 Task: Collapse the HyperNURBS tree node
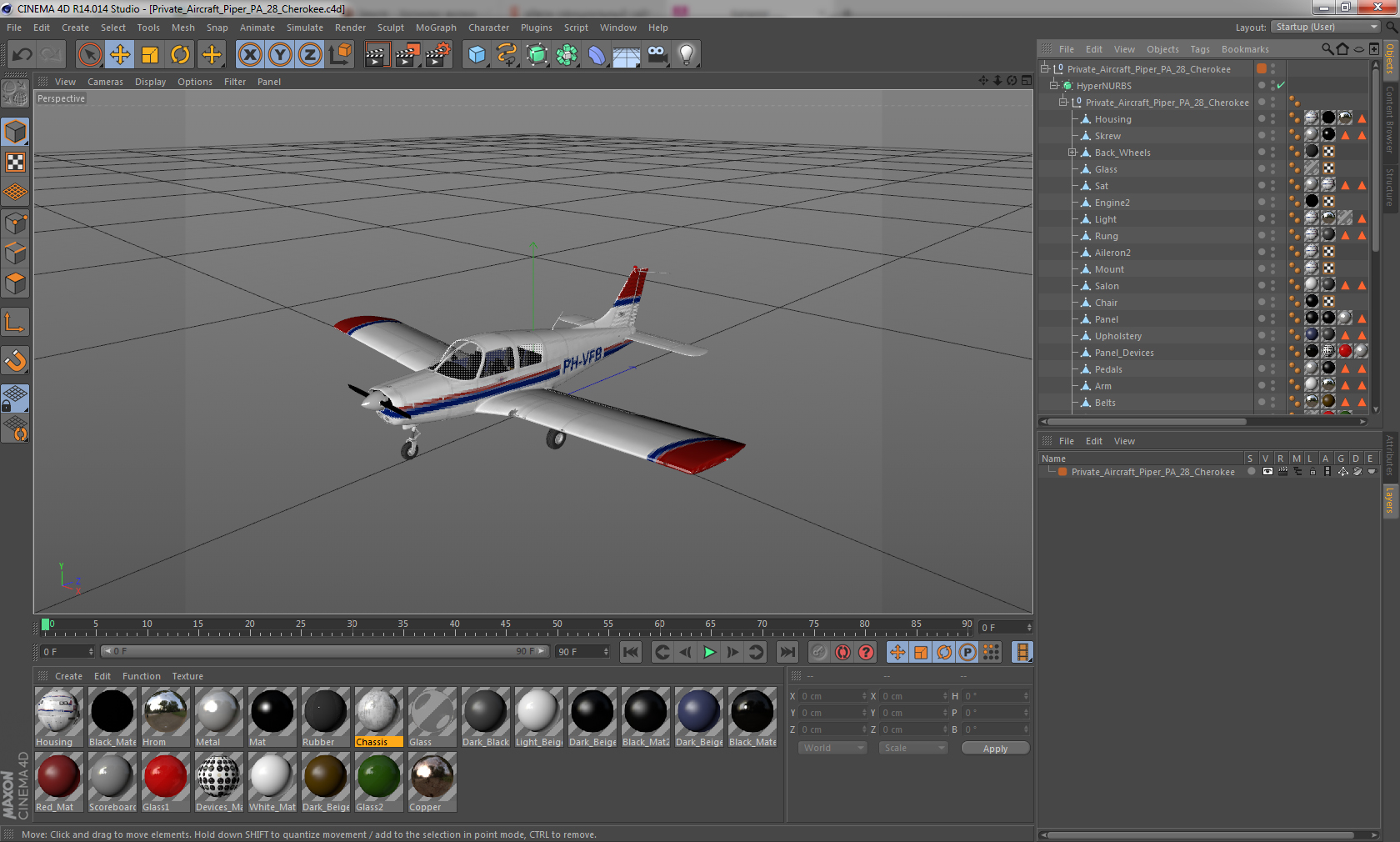[1054, 86]
